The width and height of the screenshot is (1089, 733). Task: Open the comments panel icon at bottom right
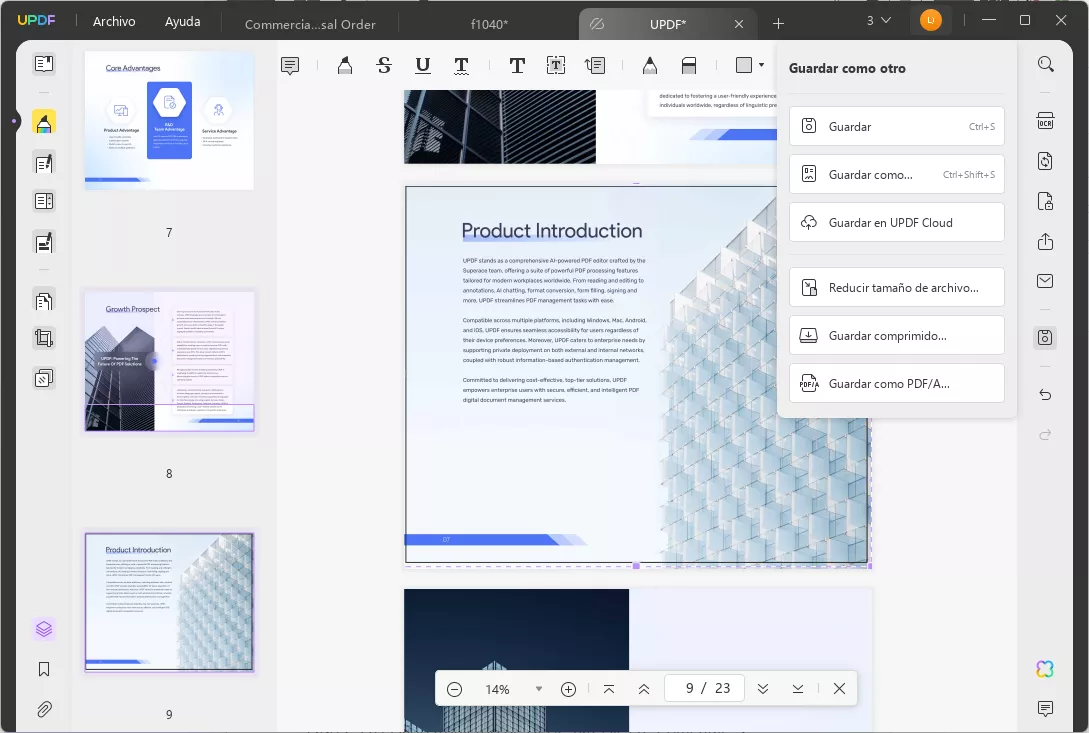pyautogui.click(x=1045, y=709)
